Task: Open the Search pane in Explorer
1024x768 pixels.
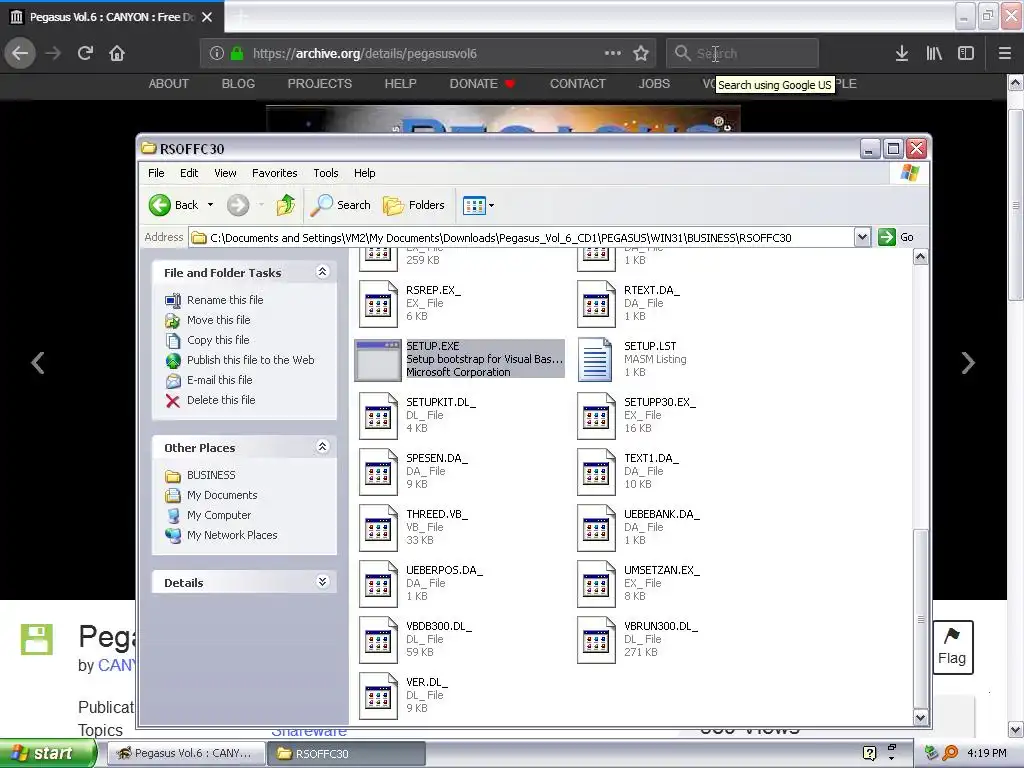Action: pos(340,205)
